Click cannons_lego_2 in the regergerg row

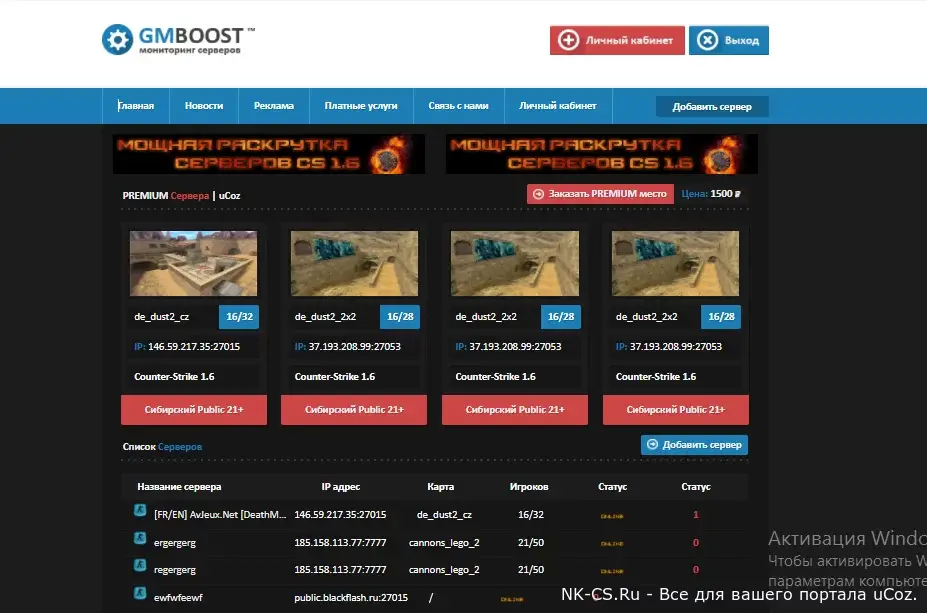444,570
